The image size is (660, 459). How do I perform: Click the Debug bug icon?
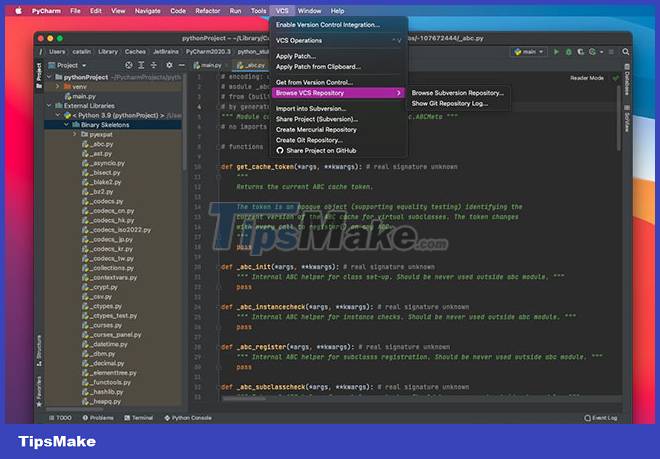567,50
